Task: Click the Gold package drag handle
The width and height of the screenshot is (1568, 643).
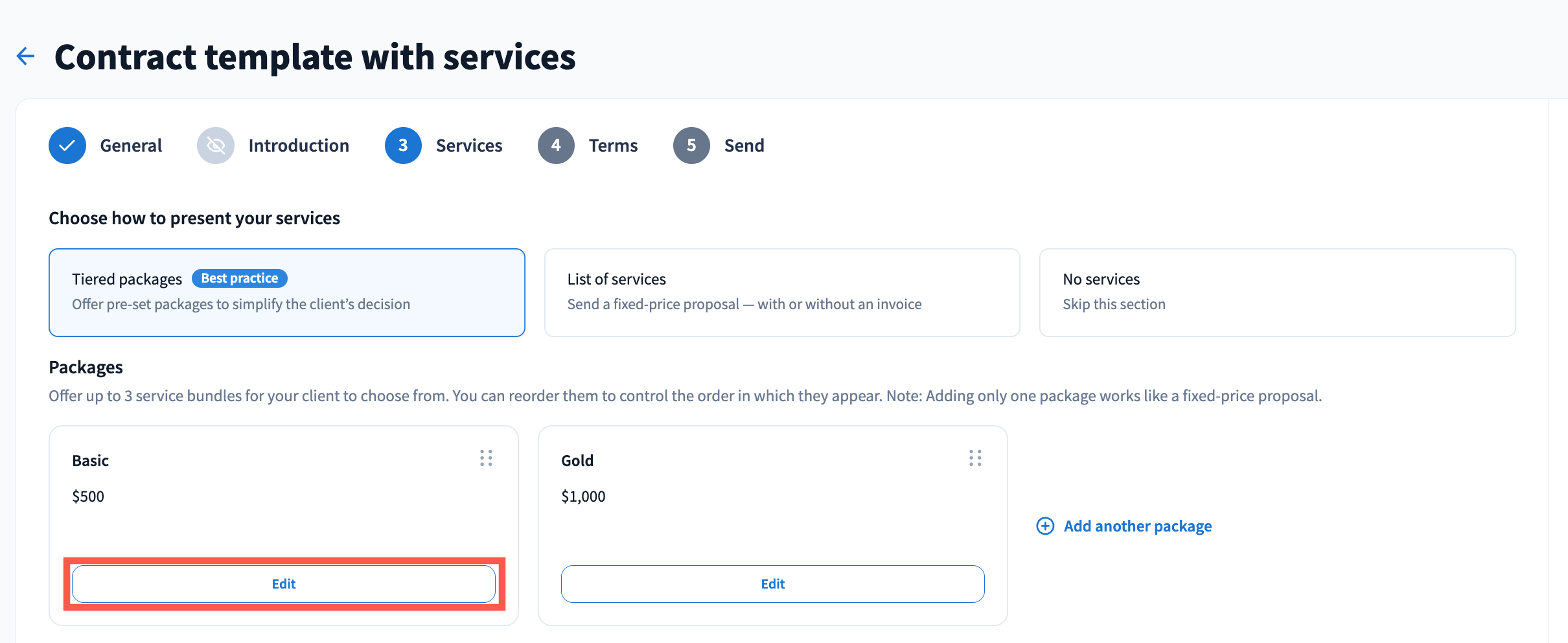Action: click(975, 458)
